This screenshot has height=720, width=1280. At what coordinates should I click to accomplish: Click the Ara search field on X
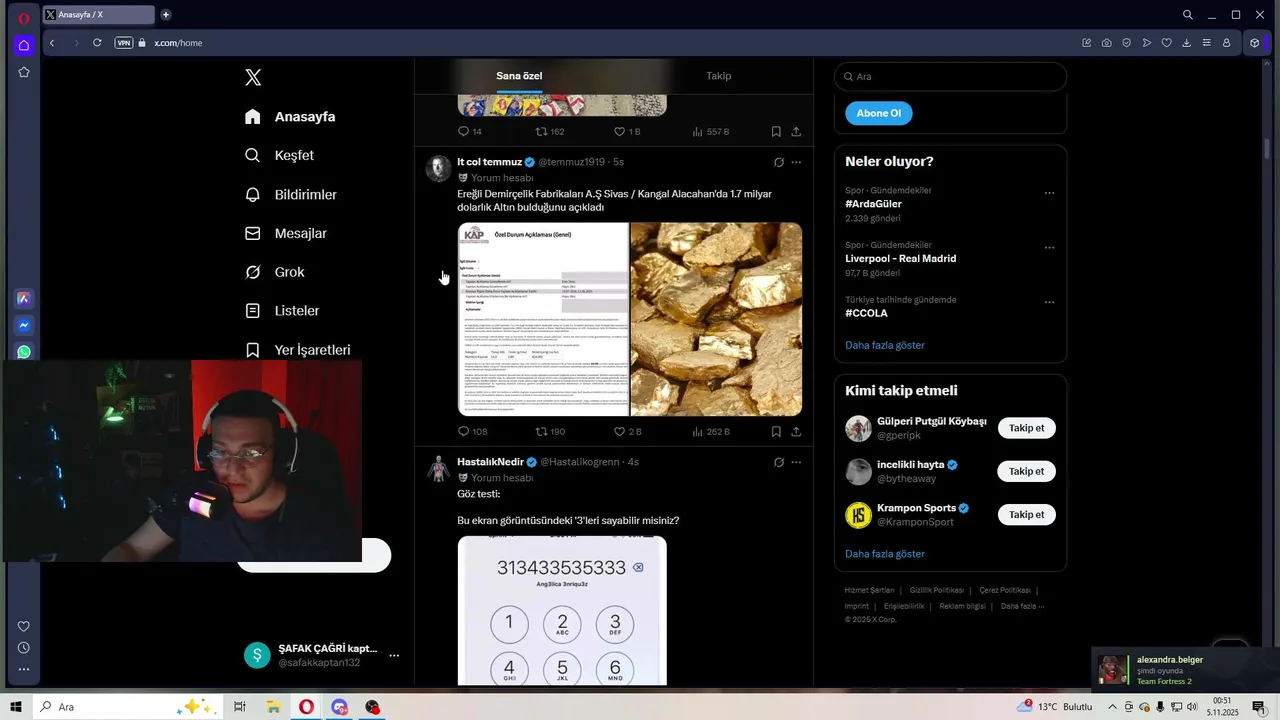[950, 77]
